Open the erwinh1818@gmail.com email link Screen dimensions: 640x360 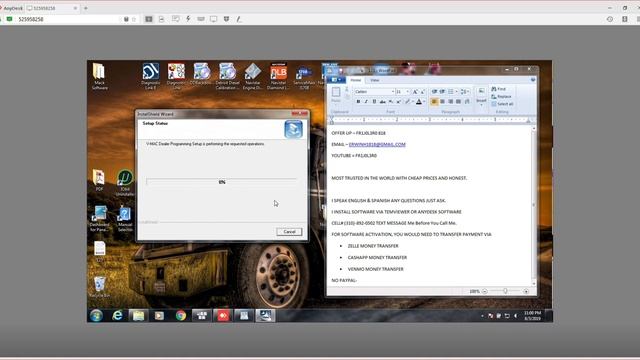coord(377,144)
